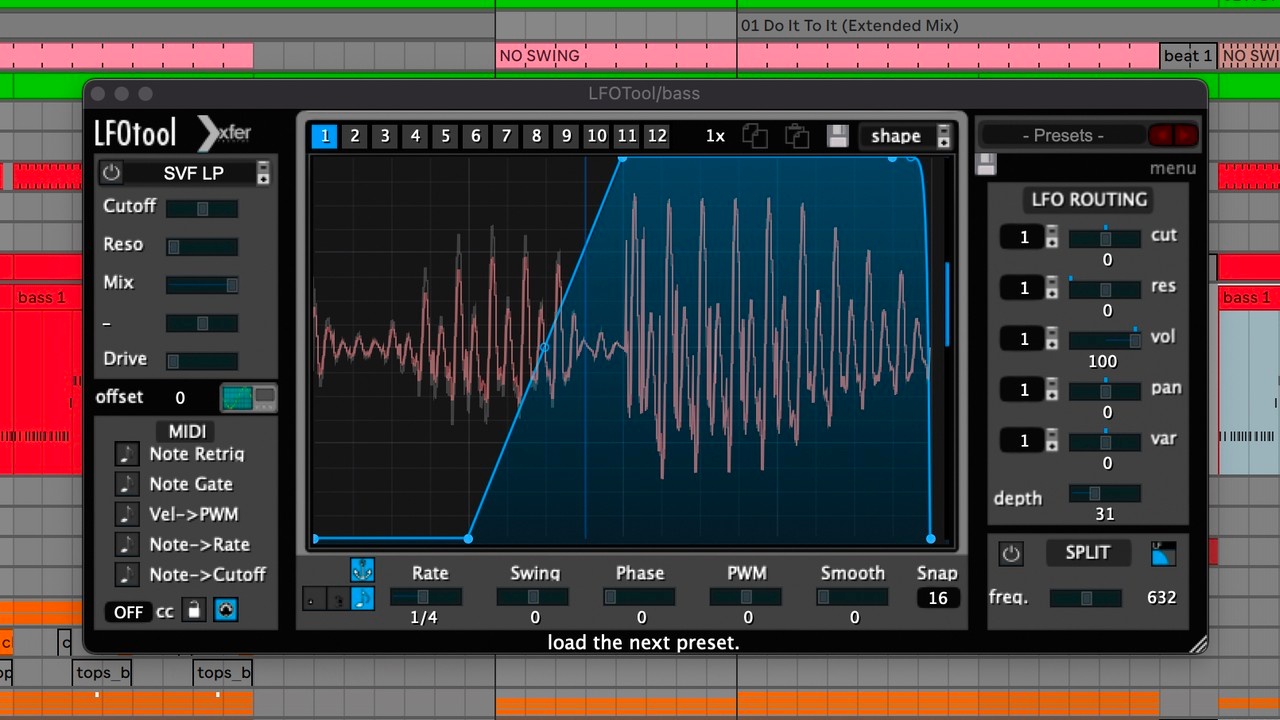Screen dimensions: 1280x720
Task: Click the dotted note mode icon
Action: point(314,598)
